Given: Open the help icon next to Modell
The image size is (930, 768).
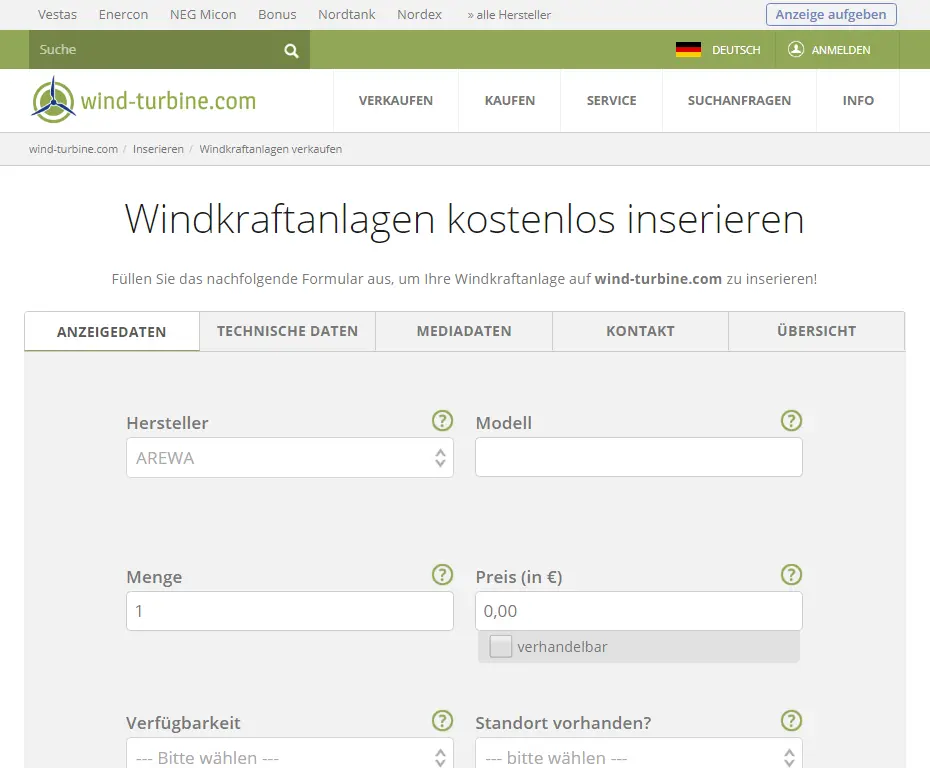Looking at the screenshot, I should [x=791, y=421].
